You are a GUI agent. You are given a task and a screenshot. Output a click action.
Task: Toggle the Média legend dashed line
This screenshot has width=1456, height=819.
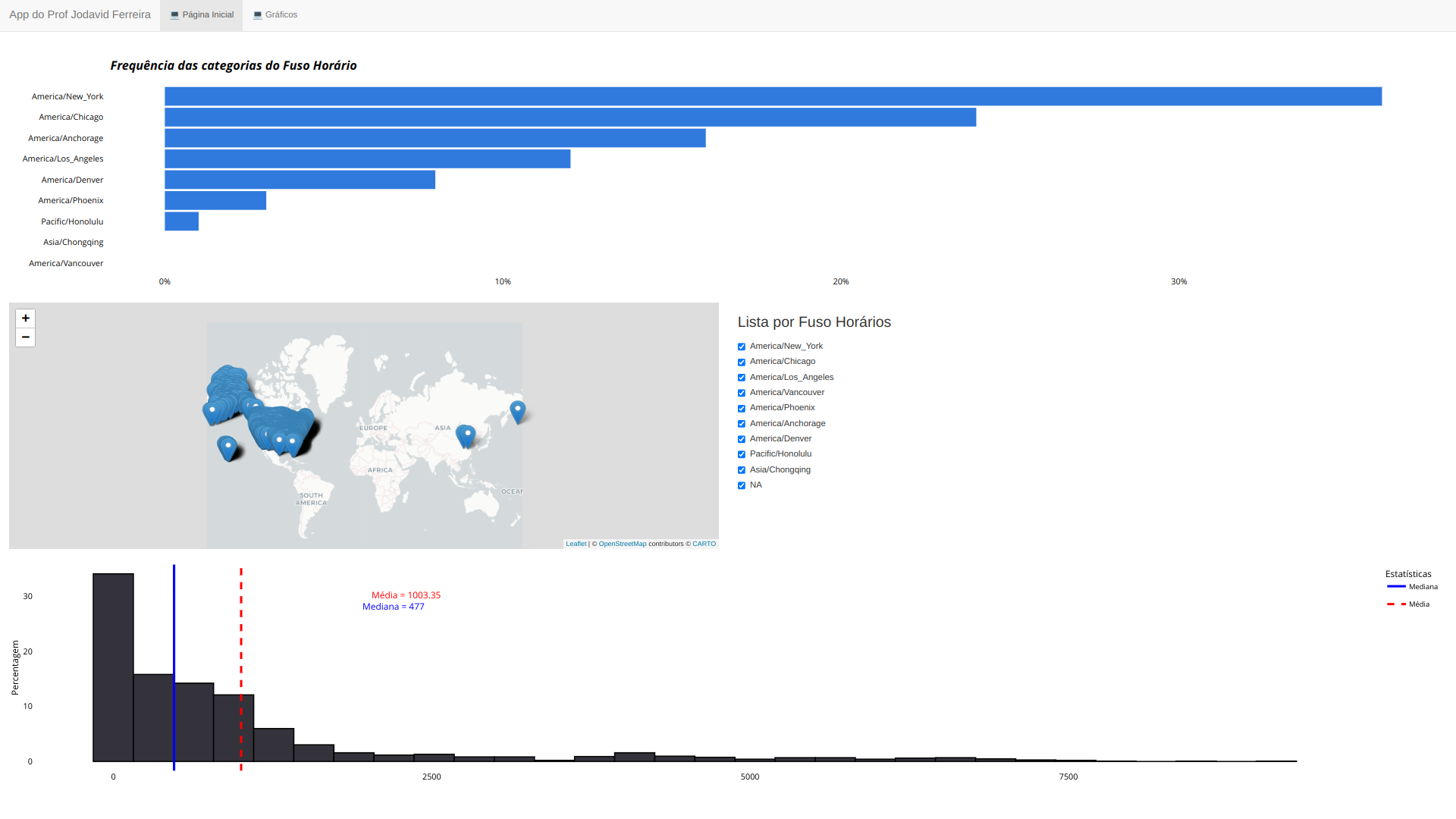(x=1396, y=604)
